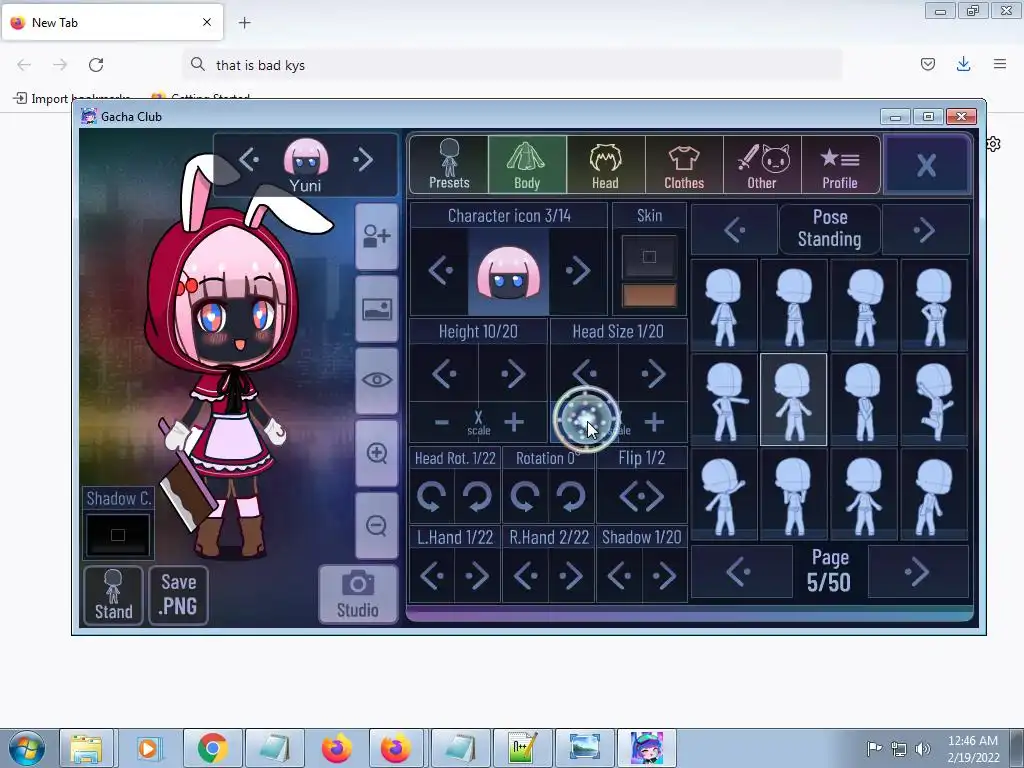Pick the brown Skin tone swatch

point(649,296)
